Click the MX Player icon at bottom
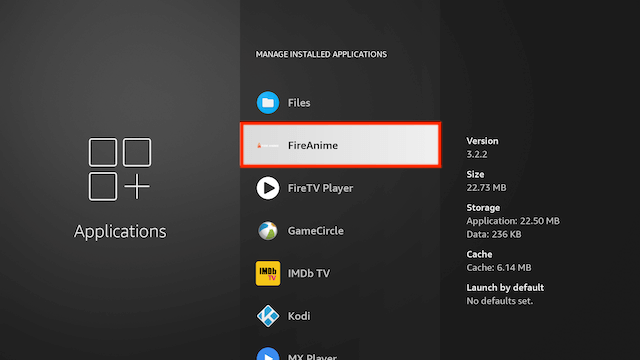The height and width of the screenshot is (360, 640). 268,353
